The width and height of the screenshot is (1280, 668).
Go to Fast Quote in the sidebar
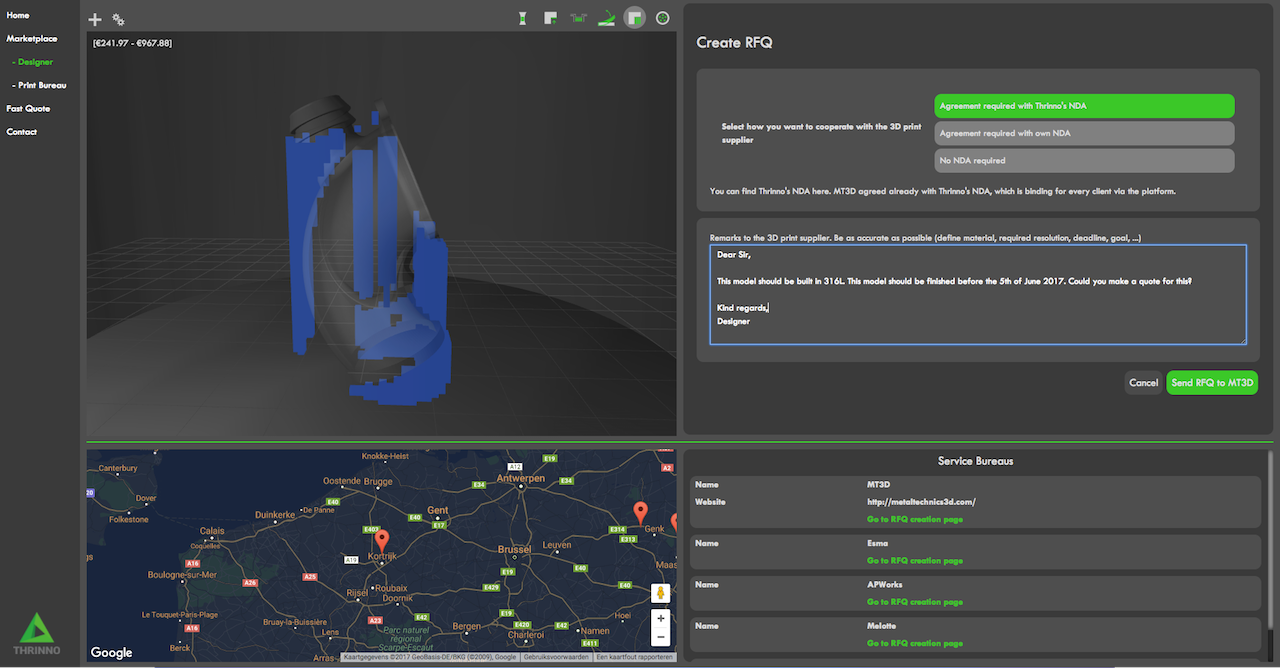[x=28, y=108]
